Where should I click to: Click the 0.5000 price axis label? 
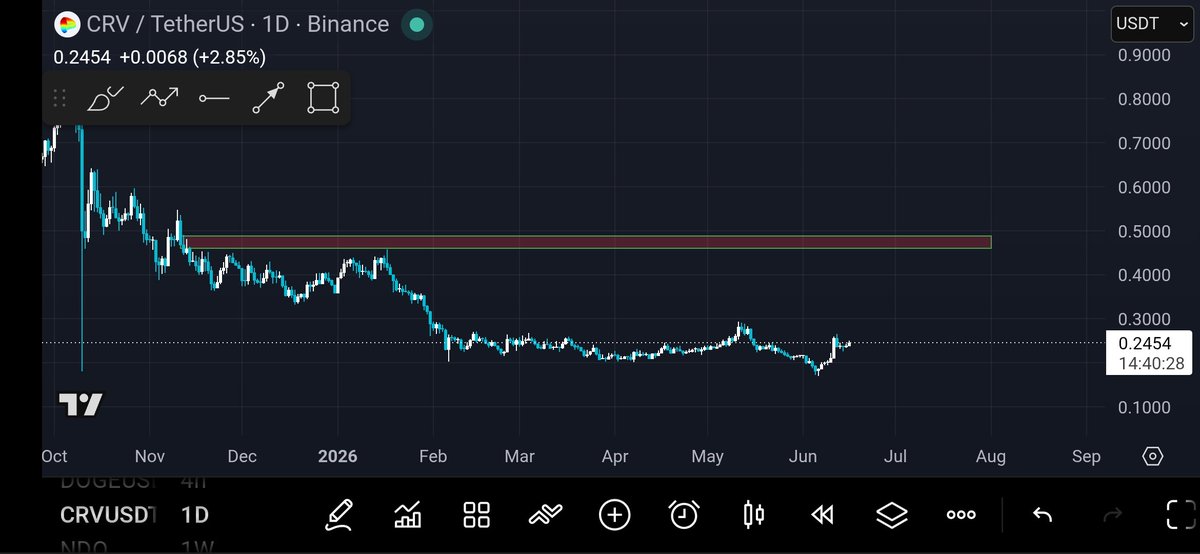pos(1144,231)
